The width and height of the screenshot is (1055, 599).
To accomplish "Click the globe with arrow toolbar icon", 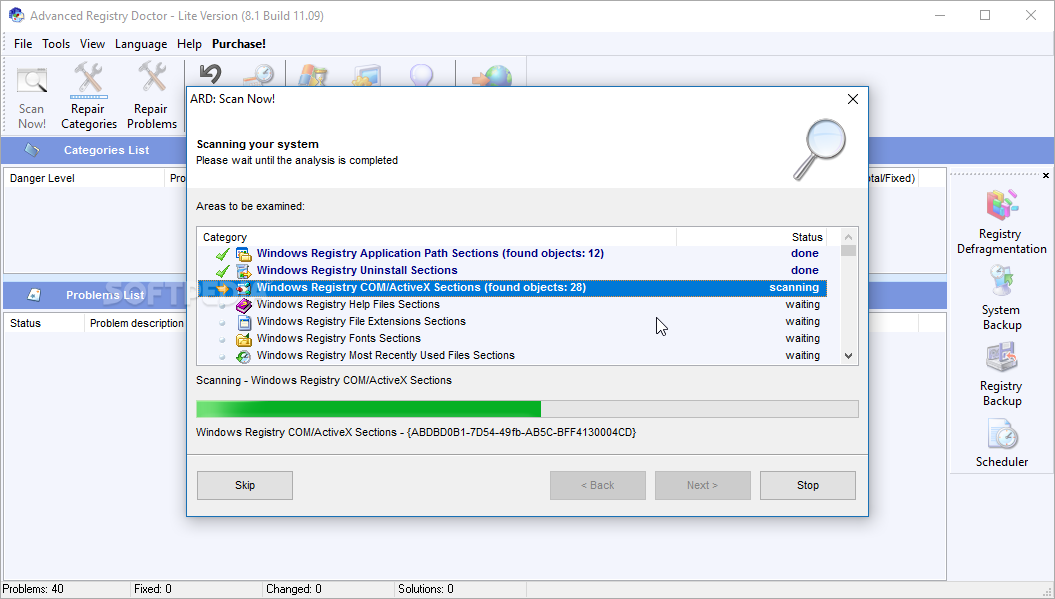I will [493, 75].
